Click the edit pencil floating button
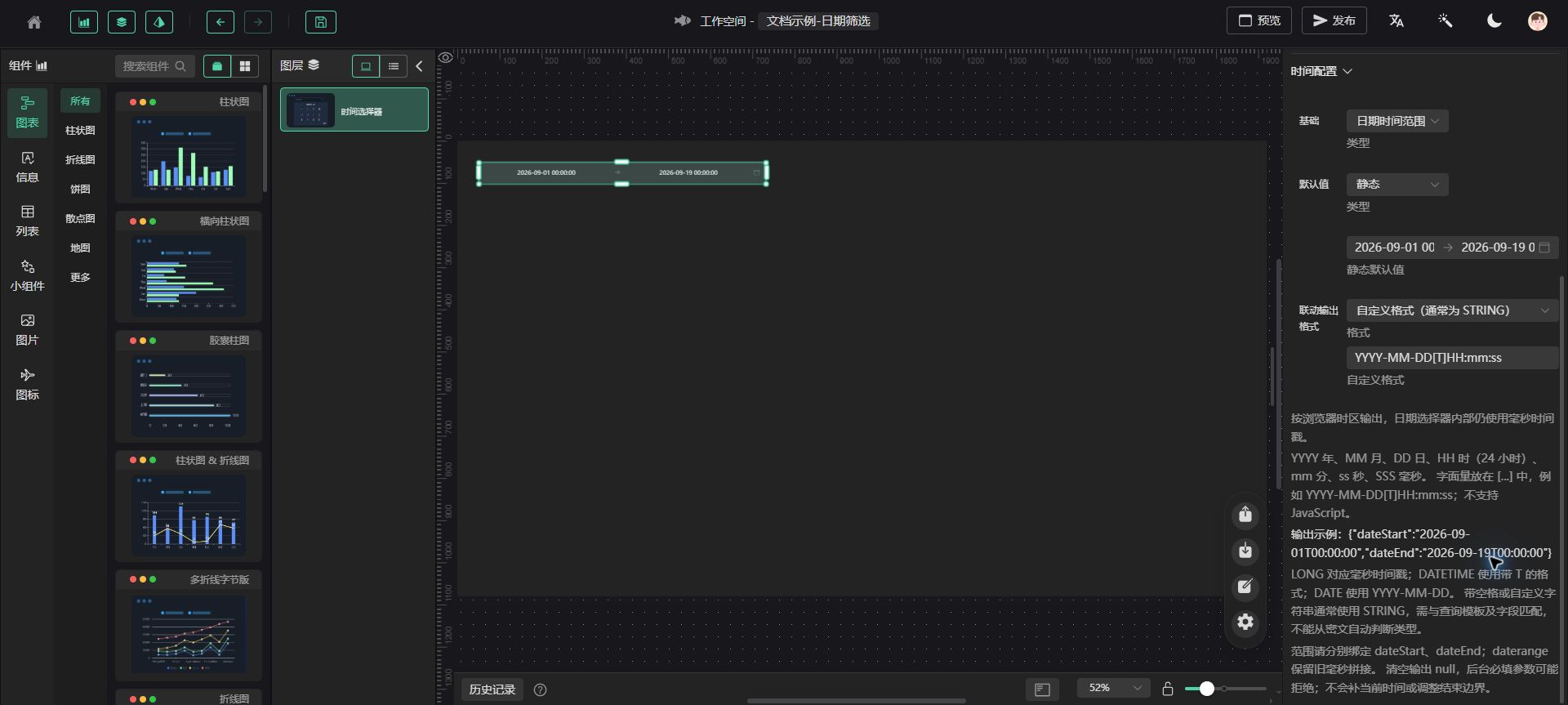The image size is (1568, 705). pyautogui.click(x=1245, y=587)
